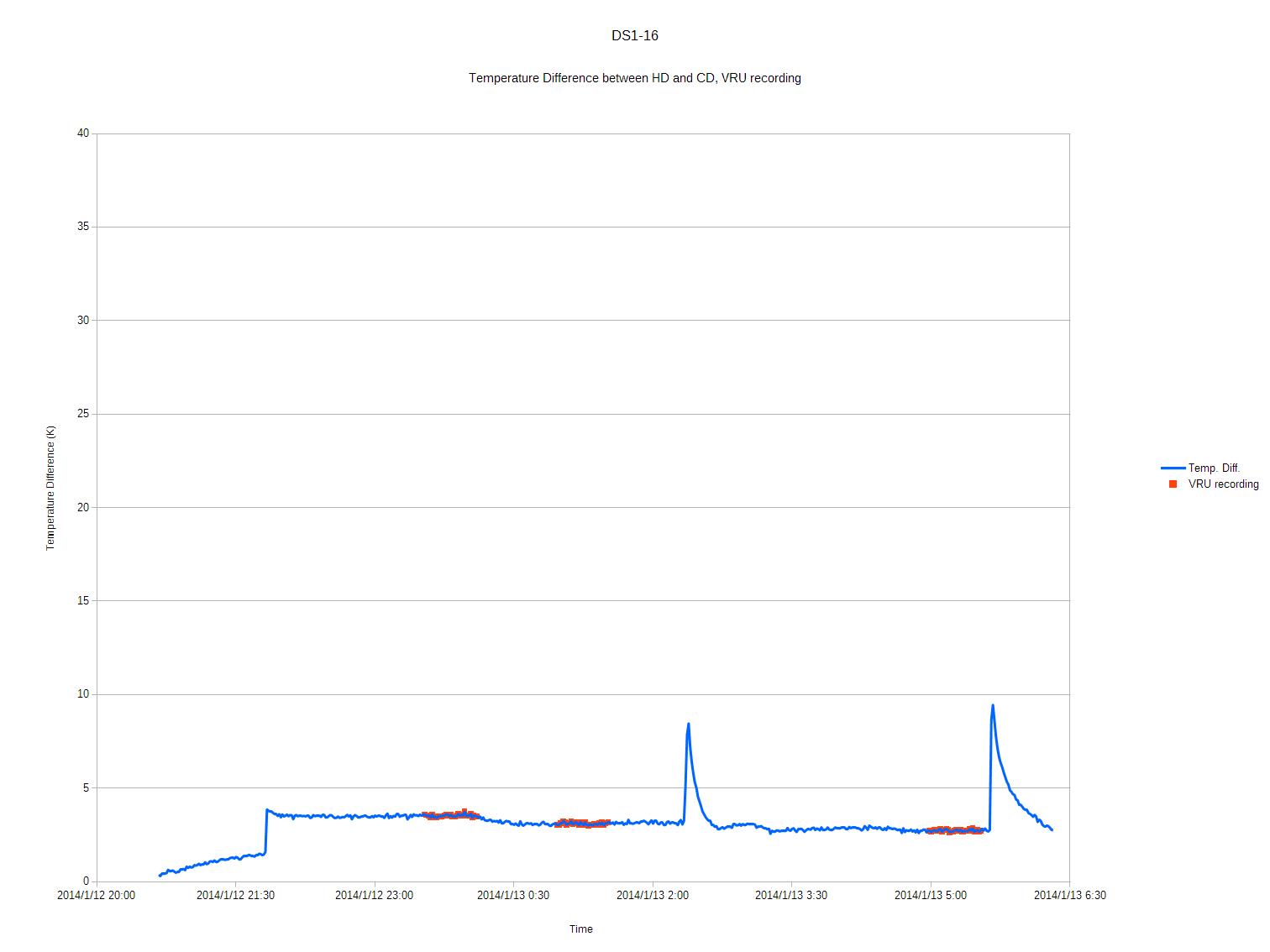This screenshot has width=1270, height=952.
Task: Click the red VRU recording legend square
Action: [x=1173, y=484]
